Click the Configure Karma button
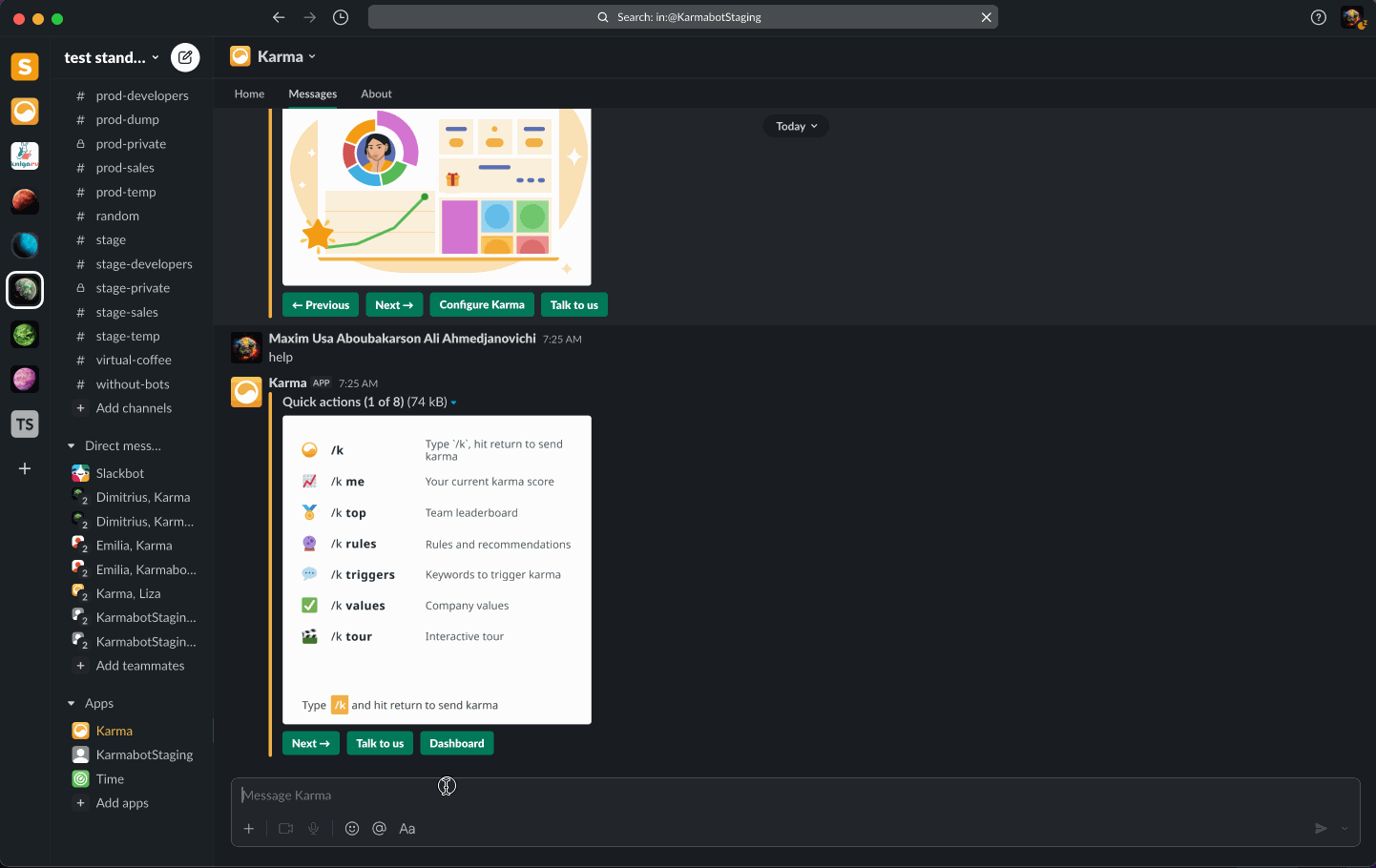 click(482, 305)
